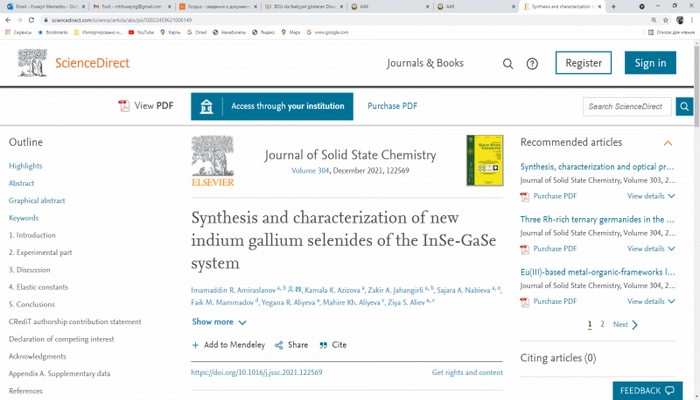Click the Register button
The image size is (700, 400).
[x=584, y=63]
